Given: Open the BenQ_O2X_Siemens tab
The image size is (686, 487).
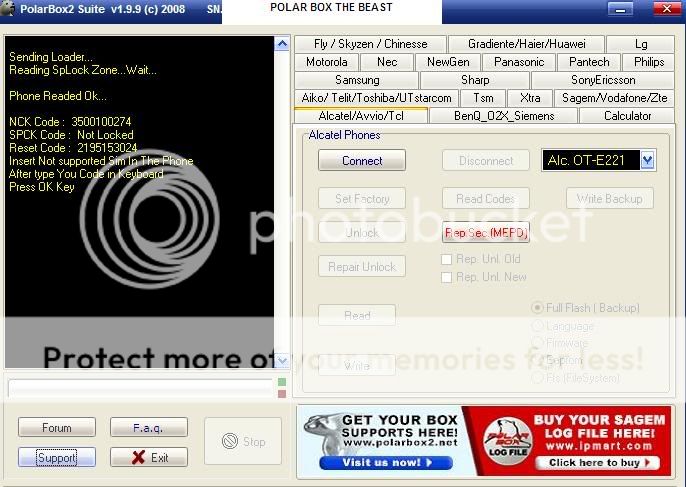Looking at the screenshot, I should click(504, 116).
